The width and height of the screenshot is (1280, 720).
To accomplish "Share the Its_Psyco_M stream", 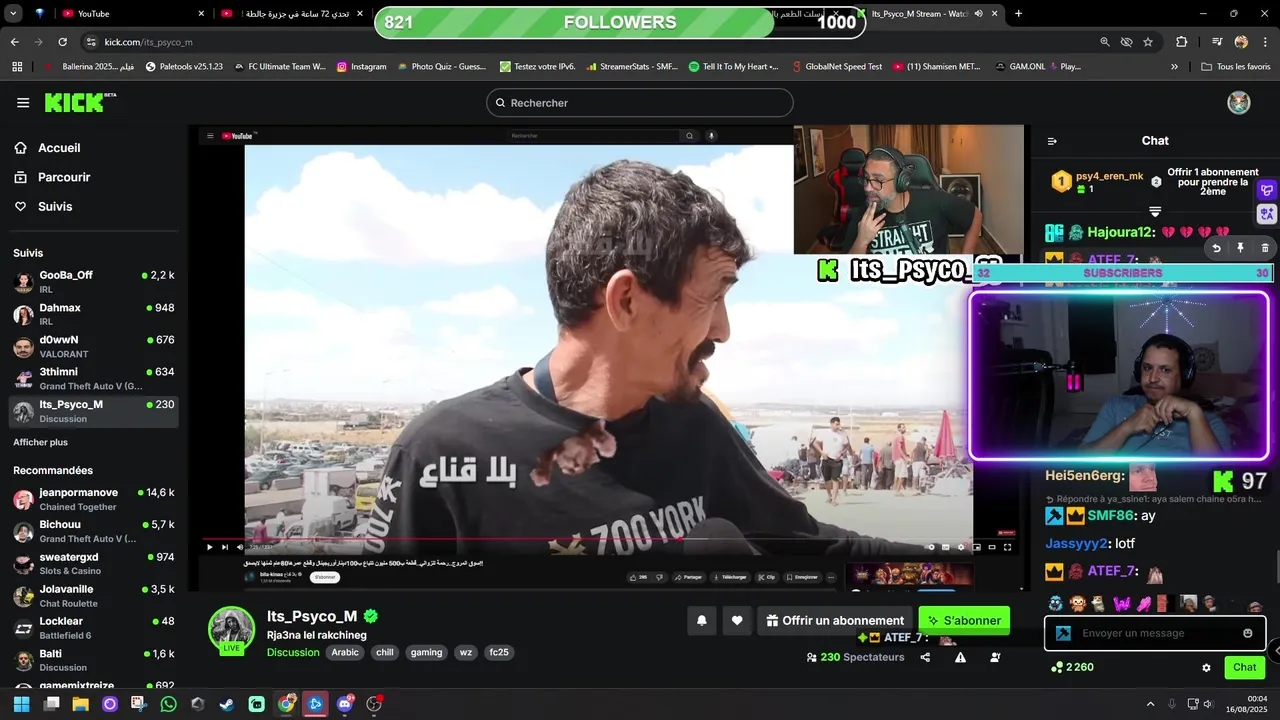I will [925, 657].
